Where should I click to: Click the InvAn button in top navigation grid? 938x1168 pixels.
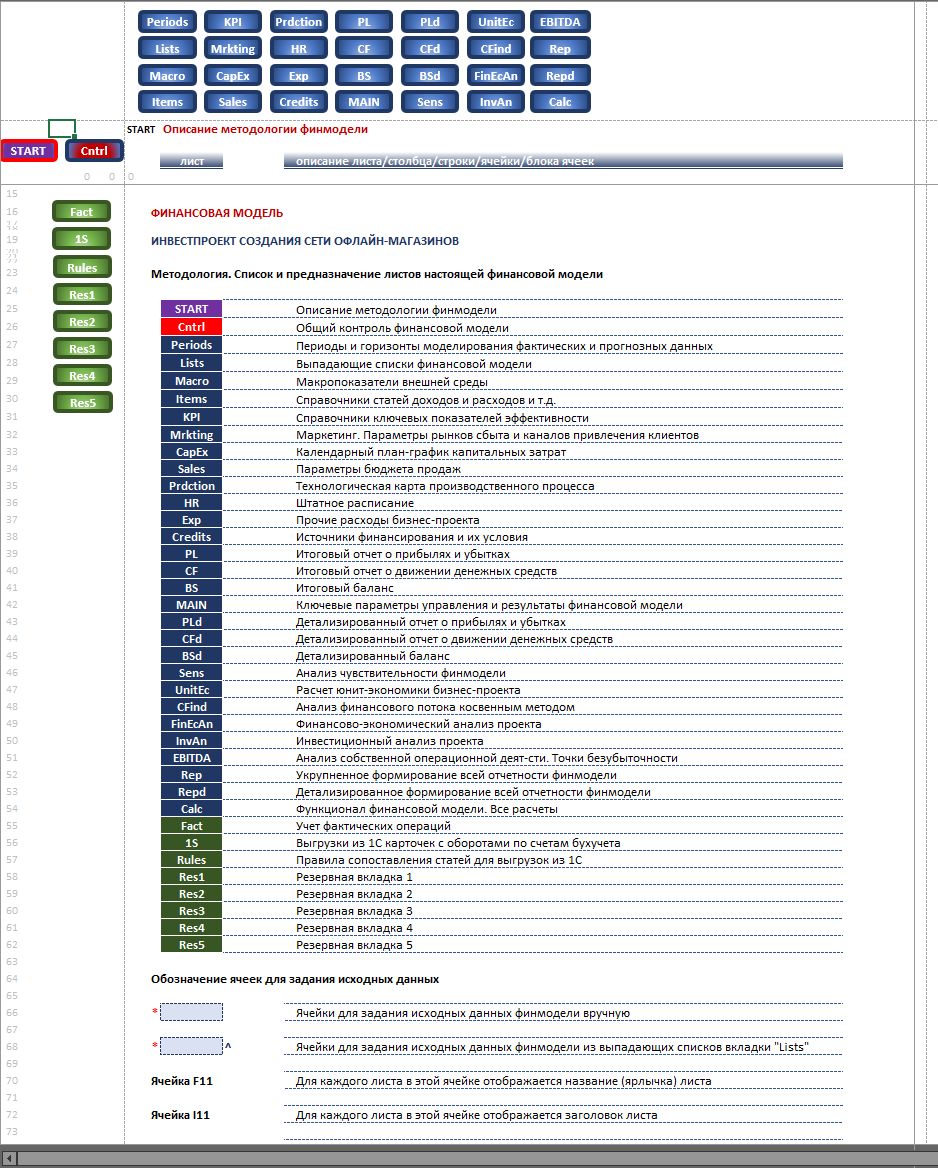coord(496,102)
